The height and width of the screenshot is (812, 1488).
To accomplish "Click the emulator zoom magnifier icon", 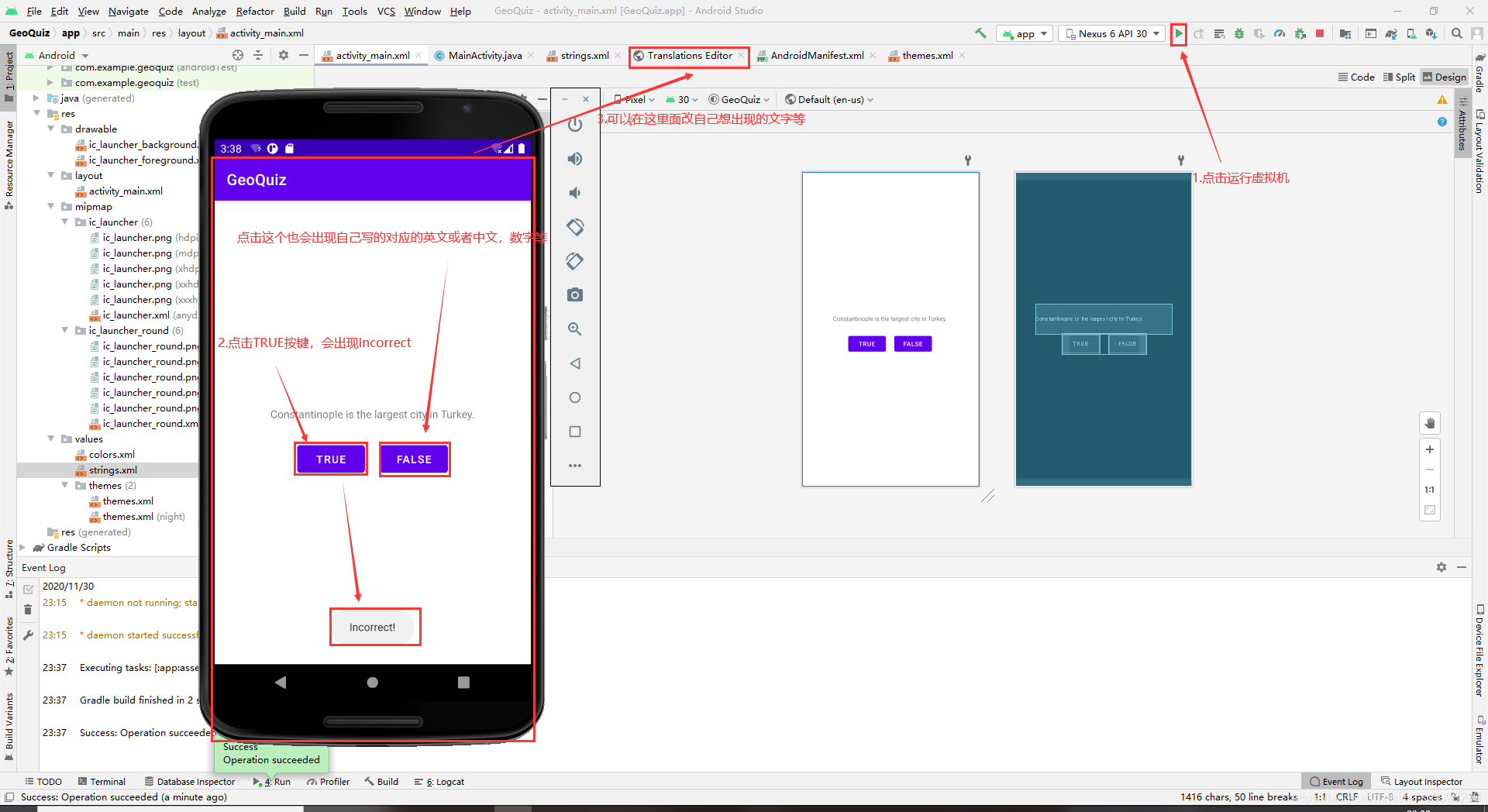I will coord(575,329).
